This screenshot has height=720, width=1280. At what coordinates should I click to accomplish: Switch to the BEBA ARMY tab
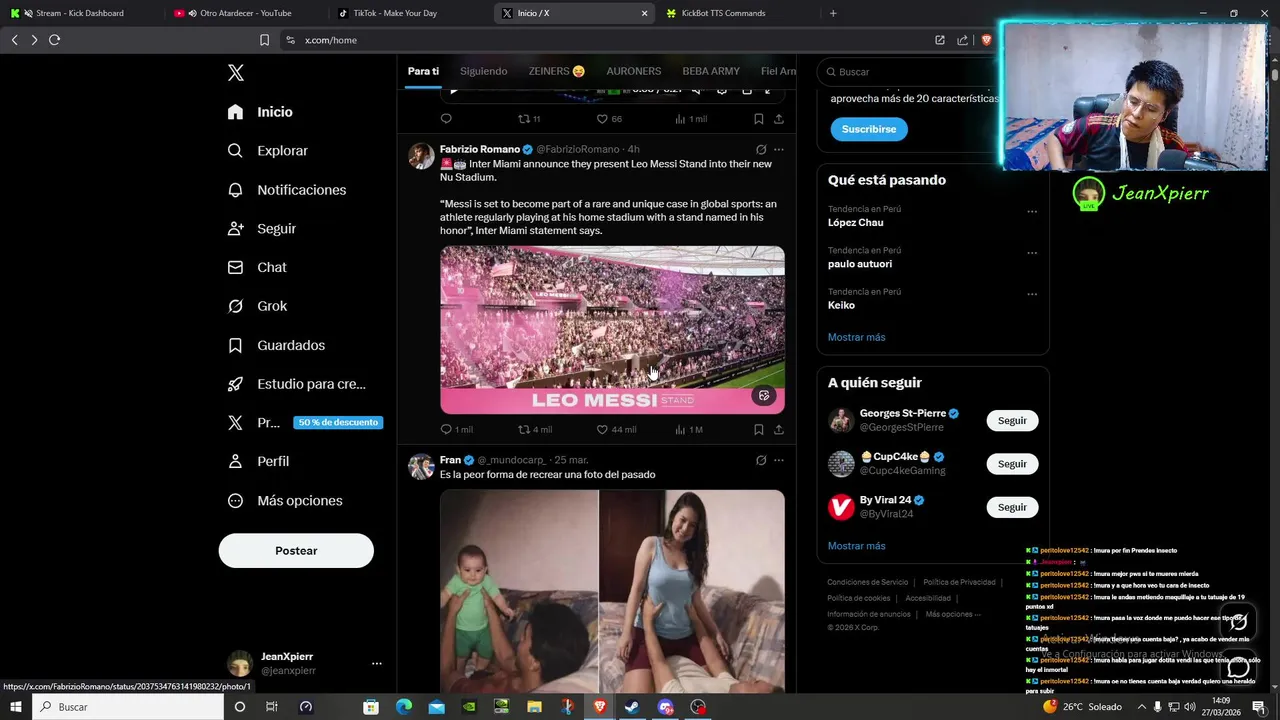(x=711, y=71)
